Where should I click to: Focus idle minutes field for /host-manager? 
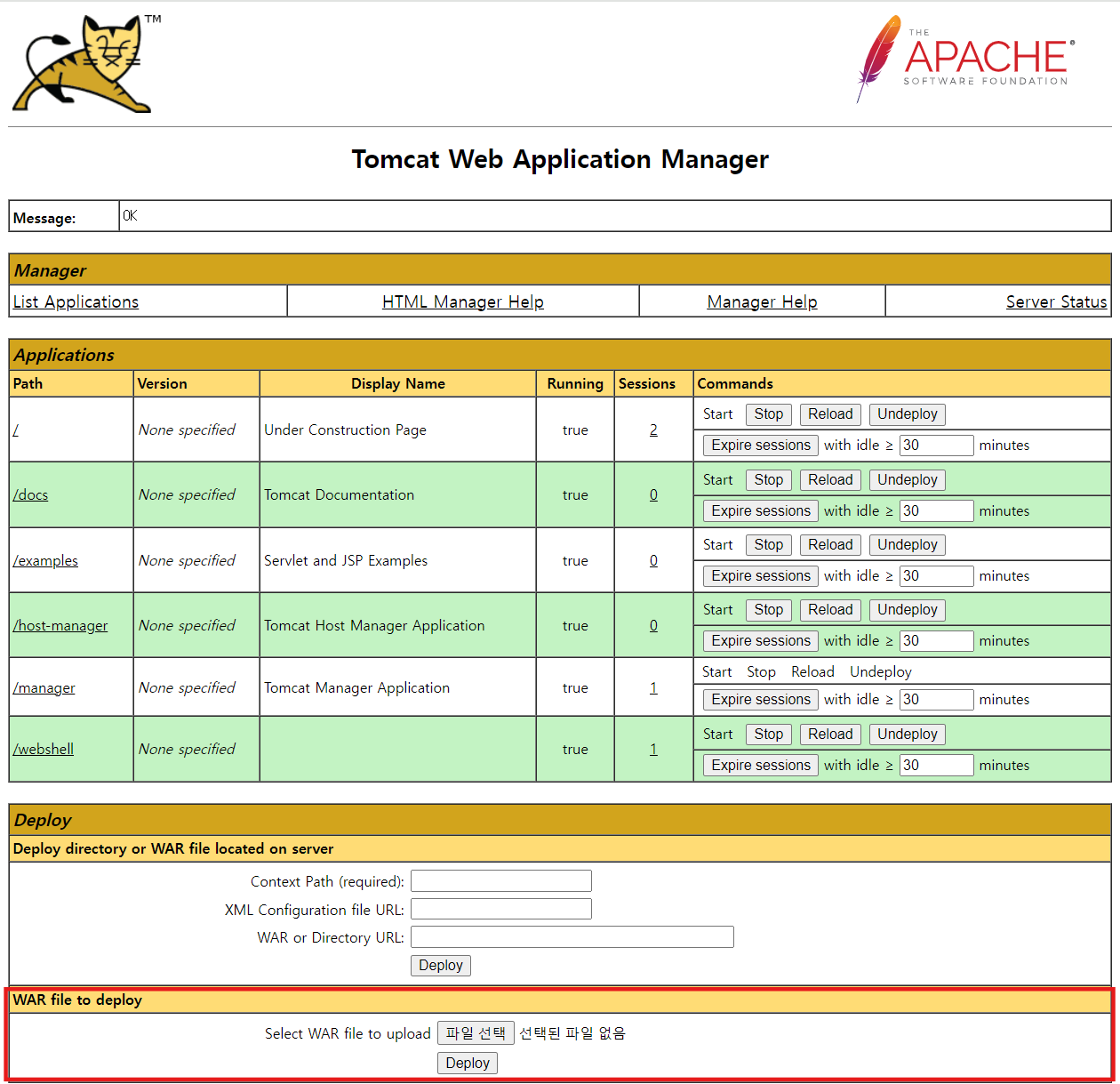click(x=936, y=641)
